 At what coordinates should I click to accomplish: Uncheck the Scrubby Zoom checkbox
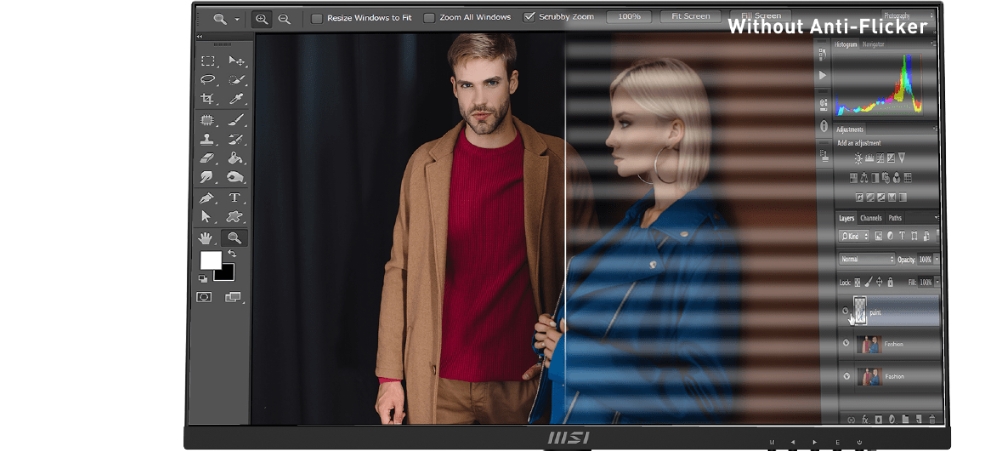530,18
